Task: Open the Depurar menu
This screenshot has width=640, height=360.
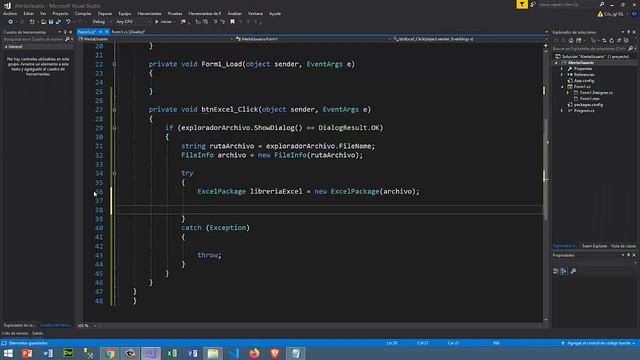Action: click(105, 13)
